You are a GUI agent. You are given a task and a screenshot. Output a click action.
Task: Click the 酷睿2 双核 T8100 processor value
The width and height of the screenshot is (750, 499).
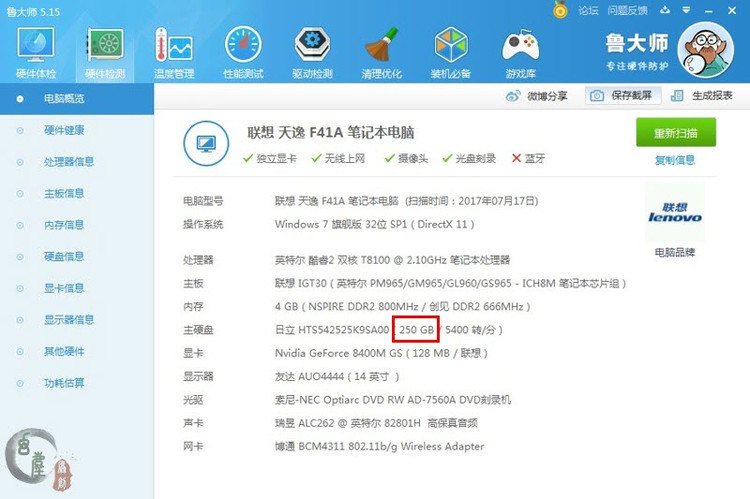(392, 260)
